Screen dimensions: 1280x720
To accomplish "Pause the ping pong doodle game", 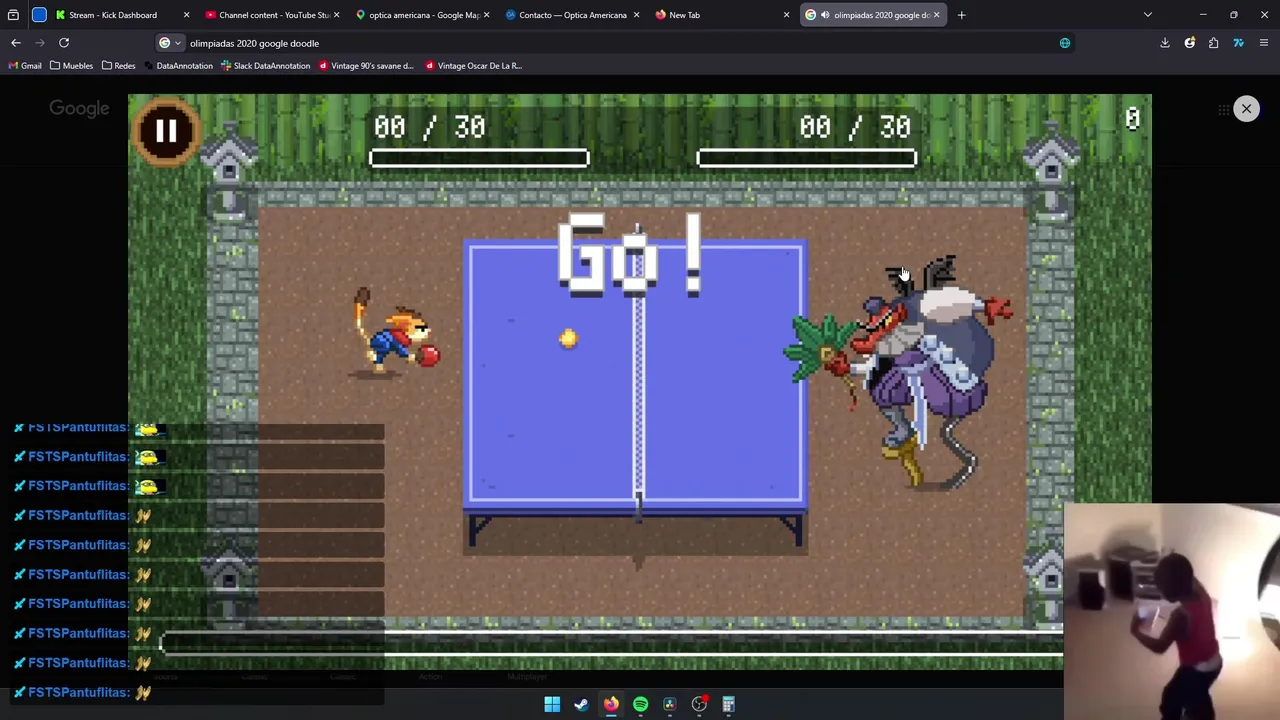I will (x=166, y=131).
